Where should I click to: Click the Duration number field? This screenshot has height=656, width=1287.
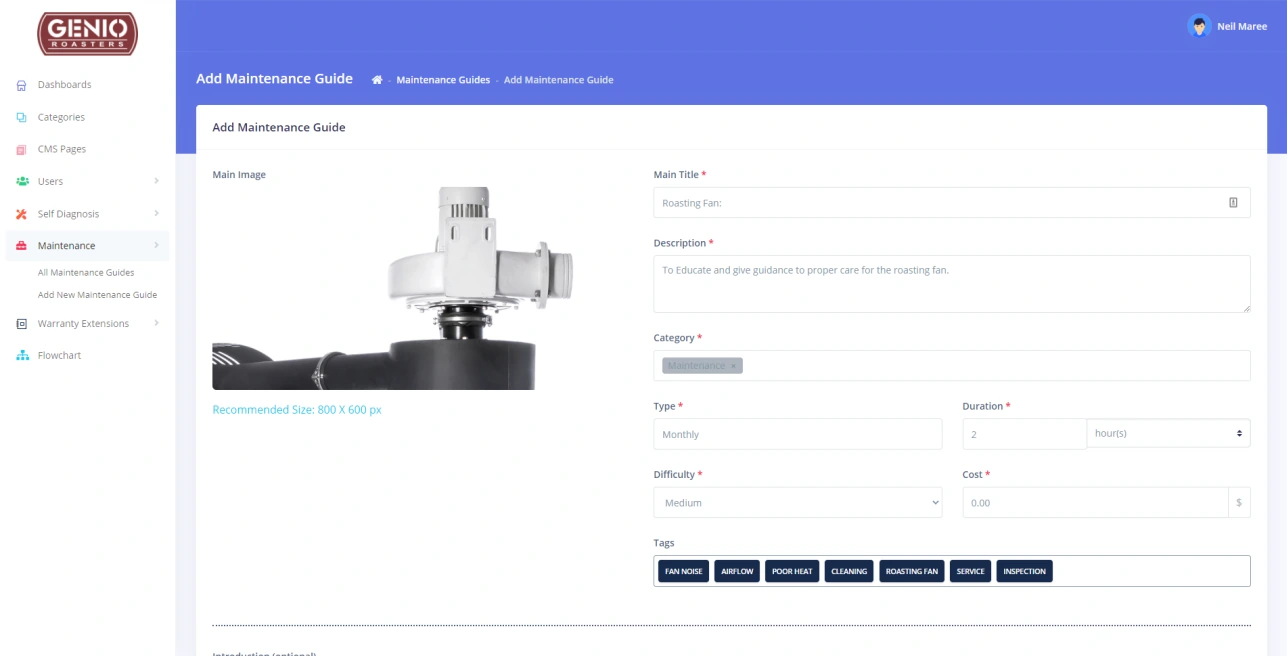(x=1024, y=434)
